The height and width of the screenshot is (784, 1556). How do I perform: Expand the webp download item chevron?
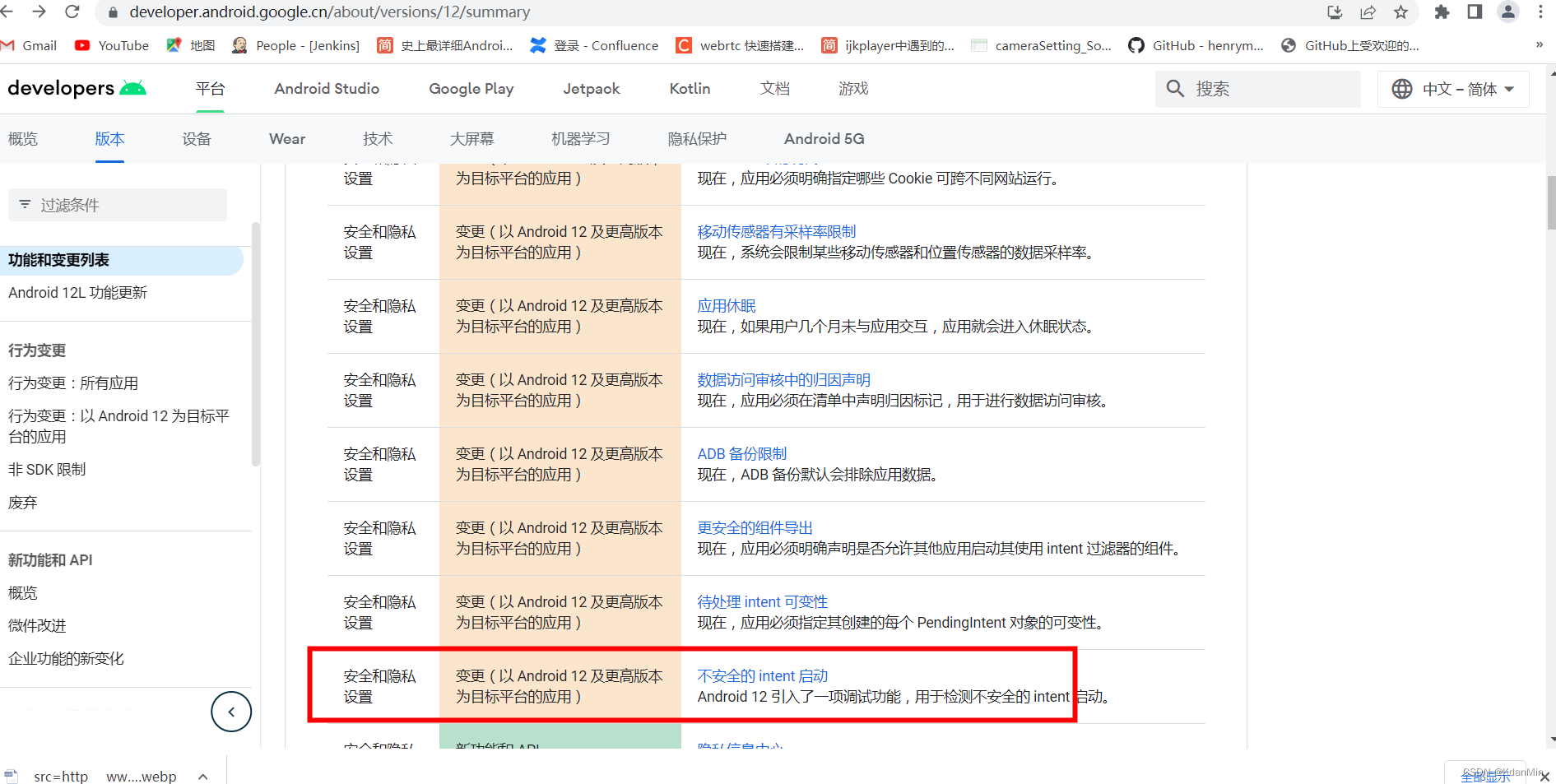[202, 776]
